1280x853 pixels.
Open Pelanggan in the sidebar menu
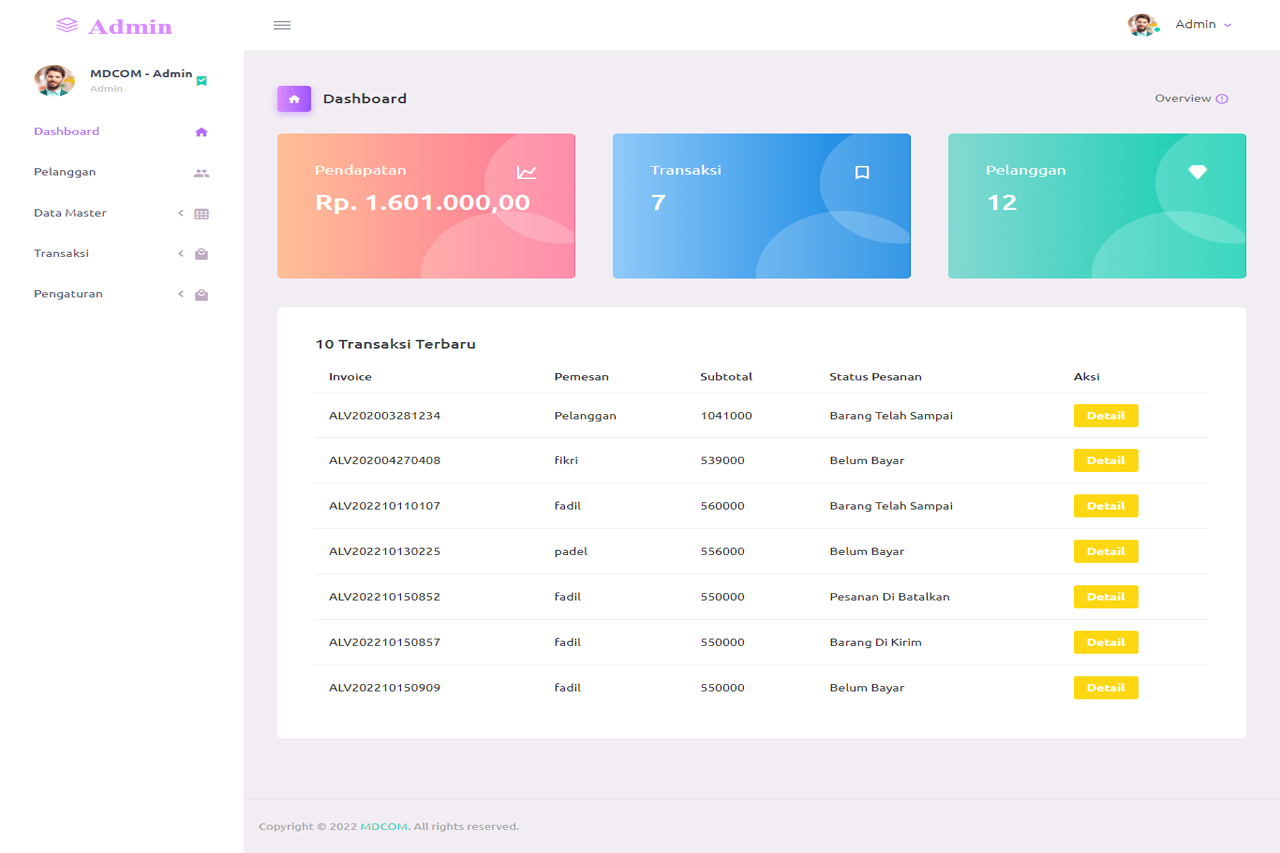(65, 172)
